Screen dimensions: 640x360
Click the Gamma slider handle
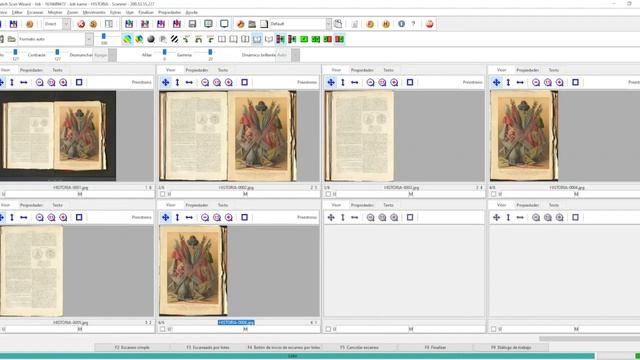(210, 52)
